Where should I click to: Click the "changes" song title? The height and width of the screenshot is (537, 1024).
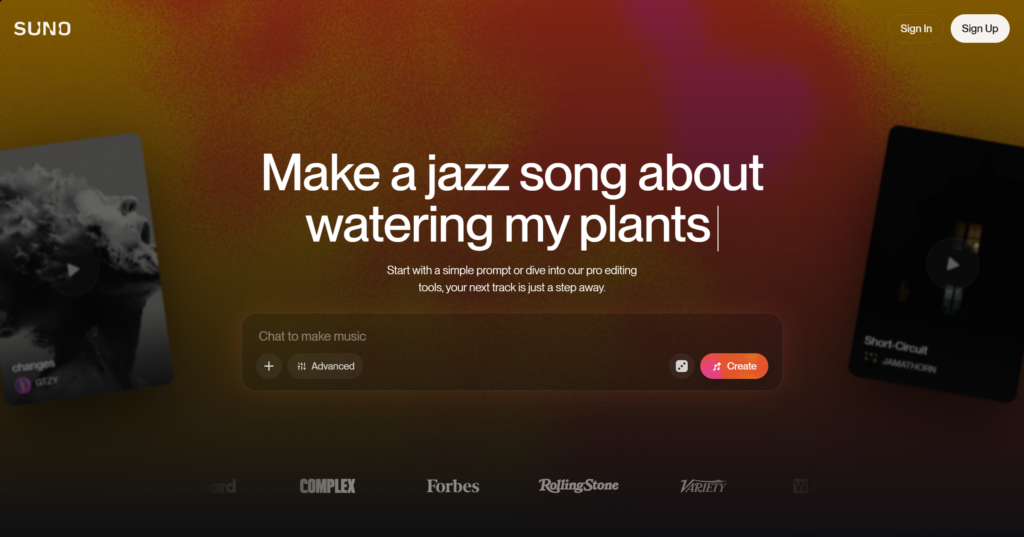coord(33,365)
